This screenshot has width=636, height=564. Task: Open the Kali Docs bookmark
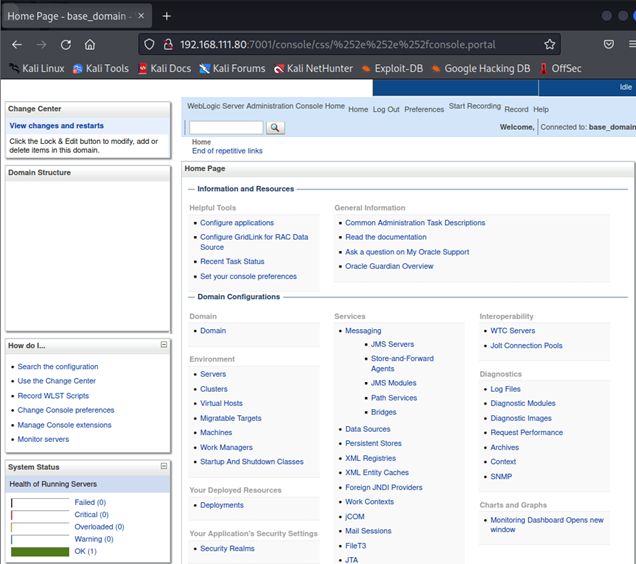[164, 69]
